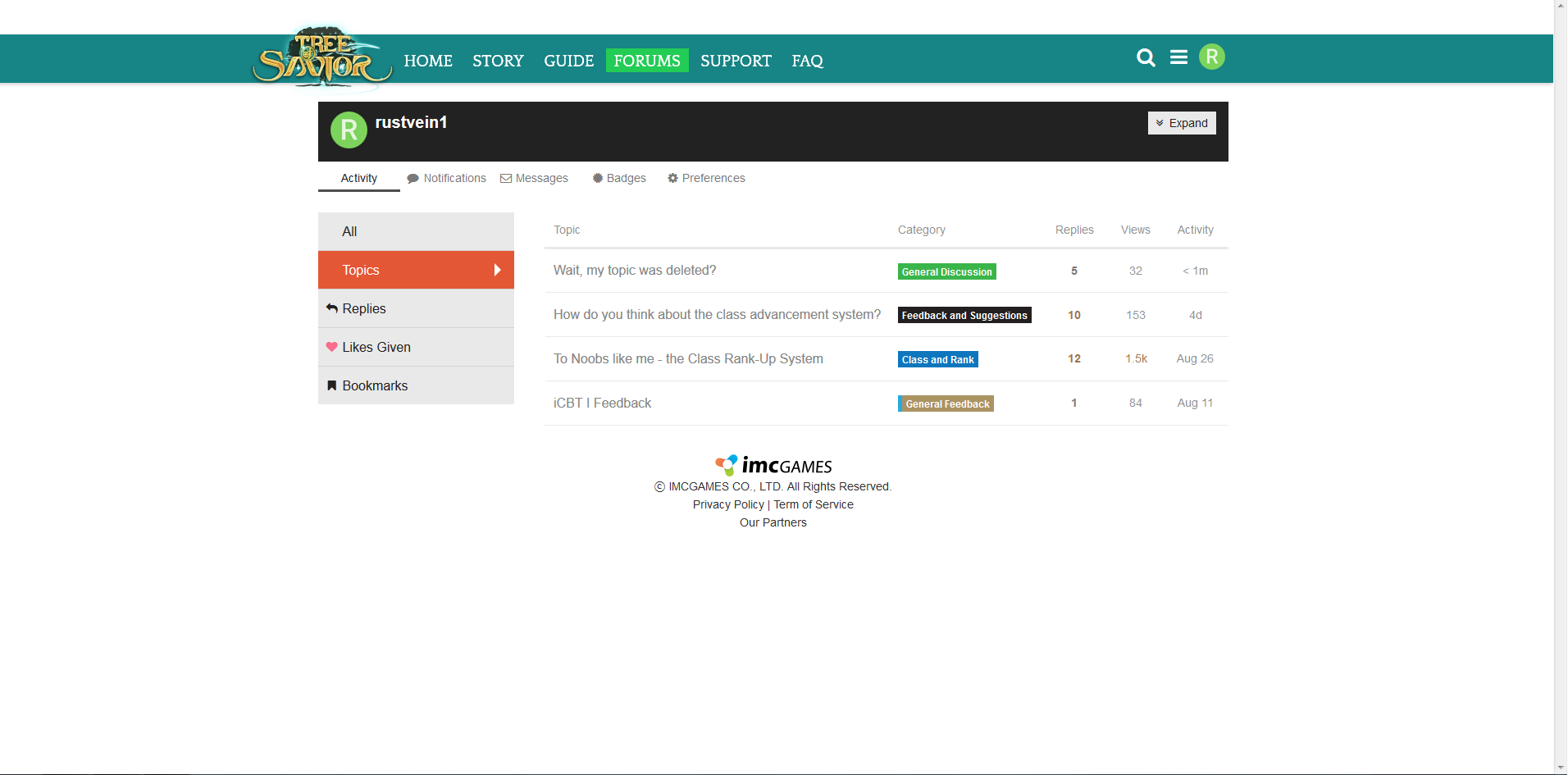Screen dimensions: 1568x775
Task: Click the Tree of Savior logo
Action: (322, 58)
